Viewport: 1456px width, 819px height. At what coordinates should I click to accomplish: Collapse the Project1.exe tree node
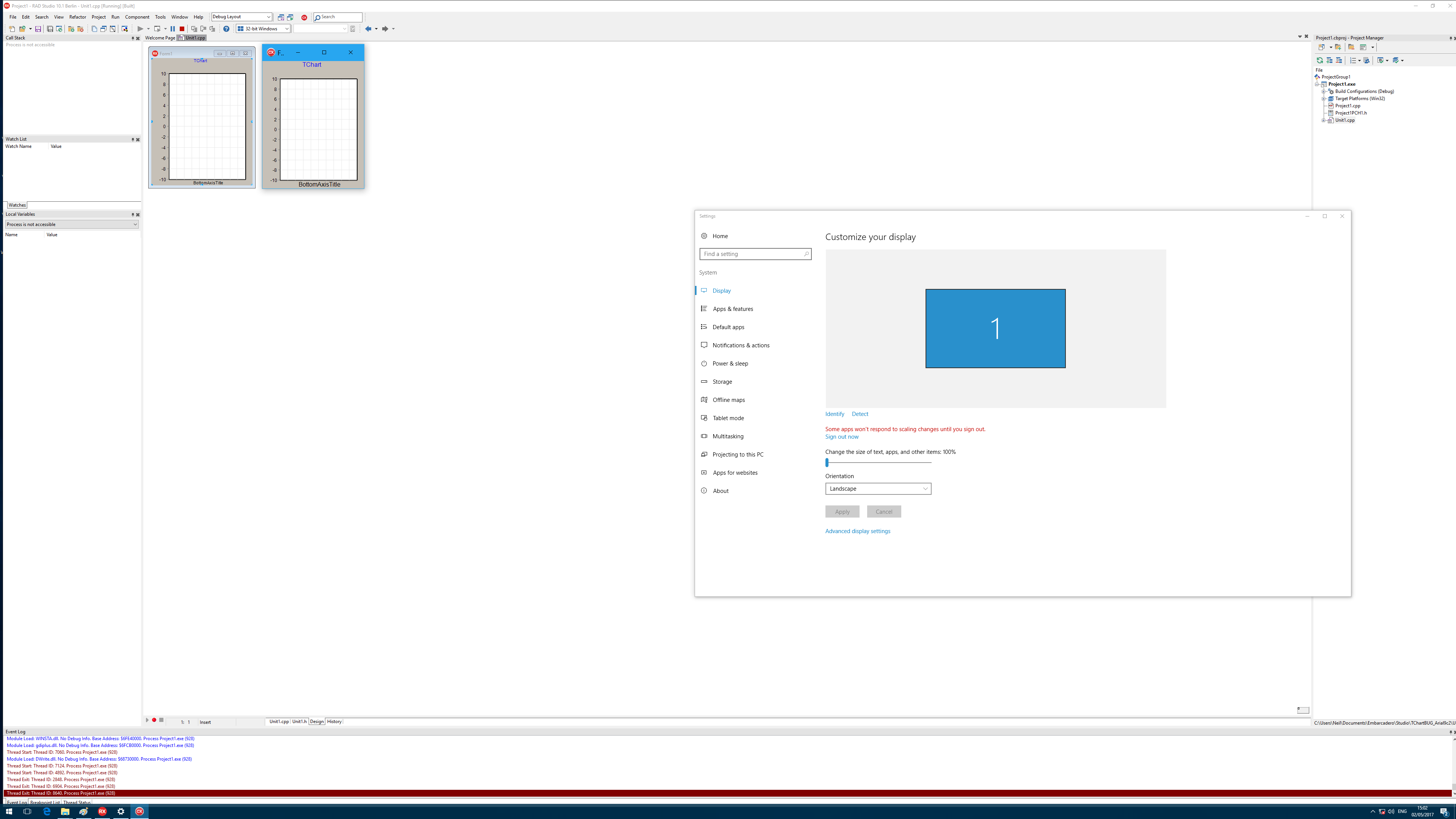coord(1317,84)
